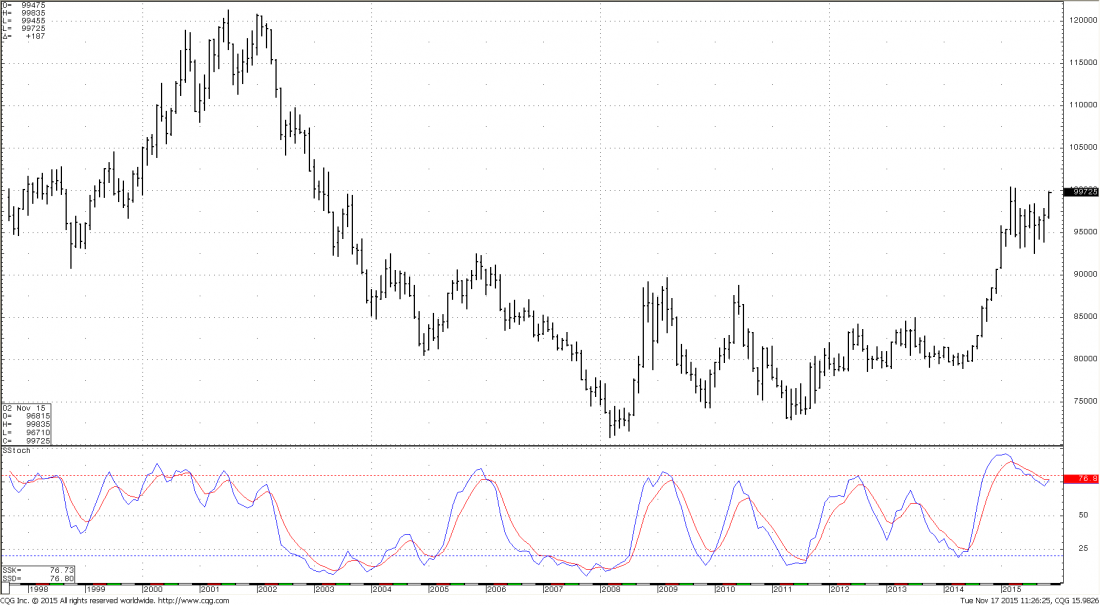Image resolution: width=1100 pixels, height=605 pixels.
Task: Open the http://www.cqg.com link
Action: [198, 600]
